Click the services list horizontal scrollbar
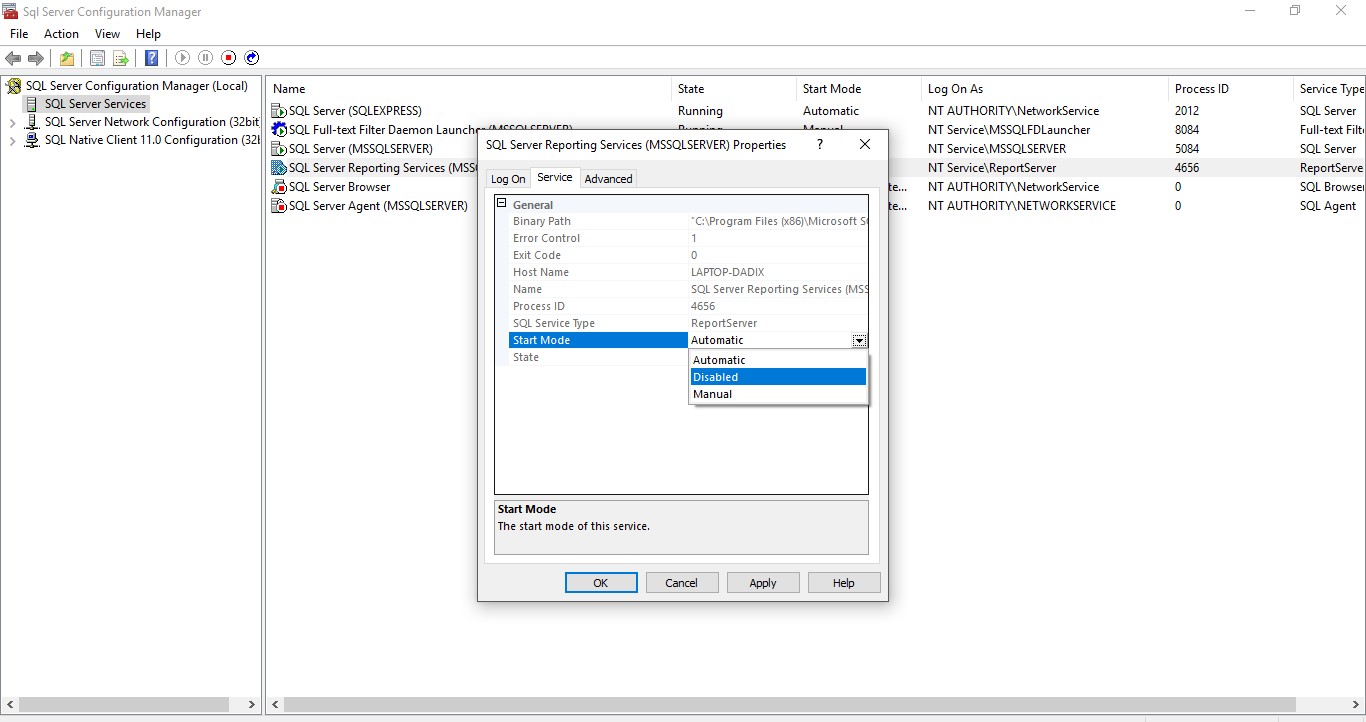This screenshot has width=1366, height=722. (789, 705)
